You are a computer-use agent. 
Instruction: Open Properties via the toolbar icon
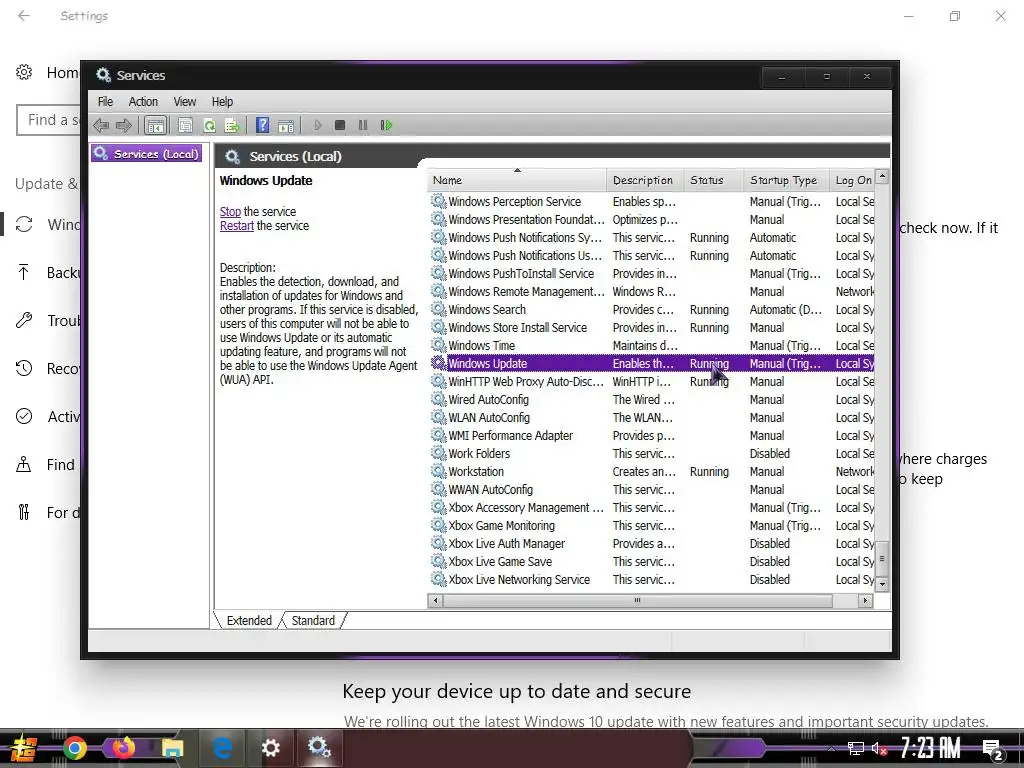click(x=185, y=125)
